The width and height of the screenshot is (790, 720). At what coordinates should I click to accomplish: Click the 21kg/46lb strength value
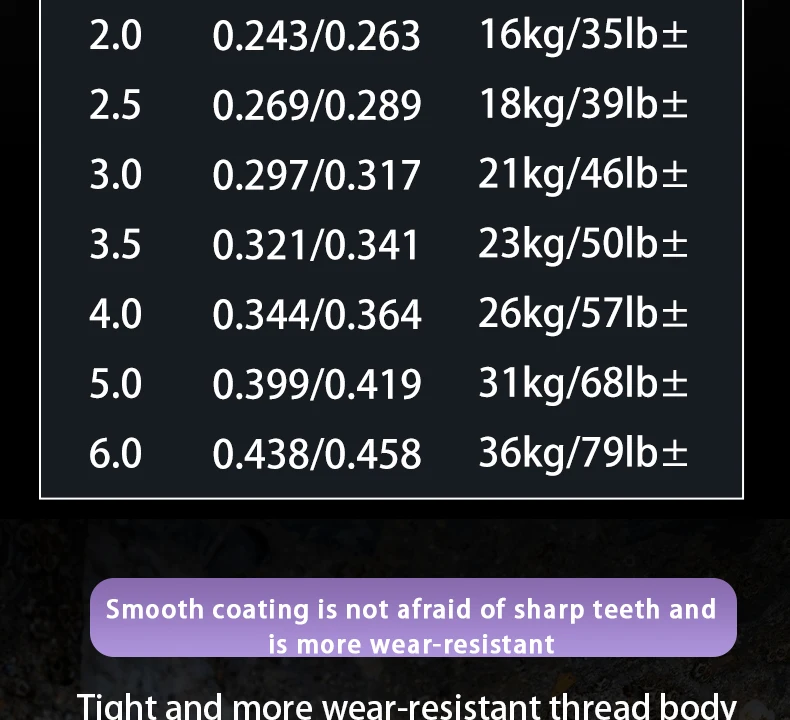[x=583, y=175]
